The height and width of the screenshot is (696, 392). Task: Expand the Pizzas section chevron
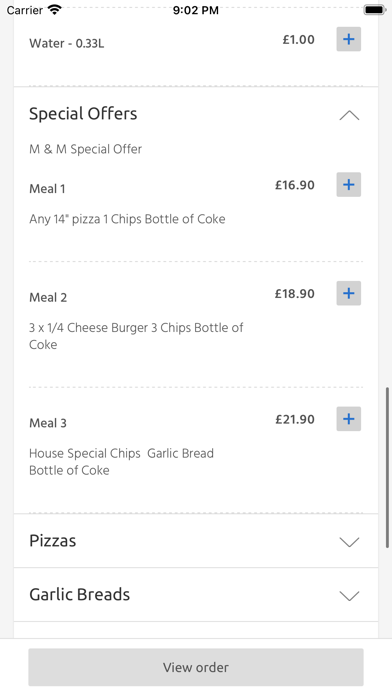pyautogui.click(x=349, y=542)
